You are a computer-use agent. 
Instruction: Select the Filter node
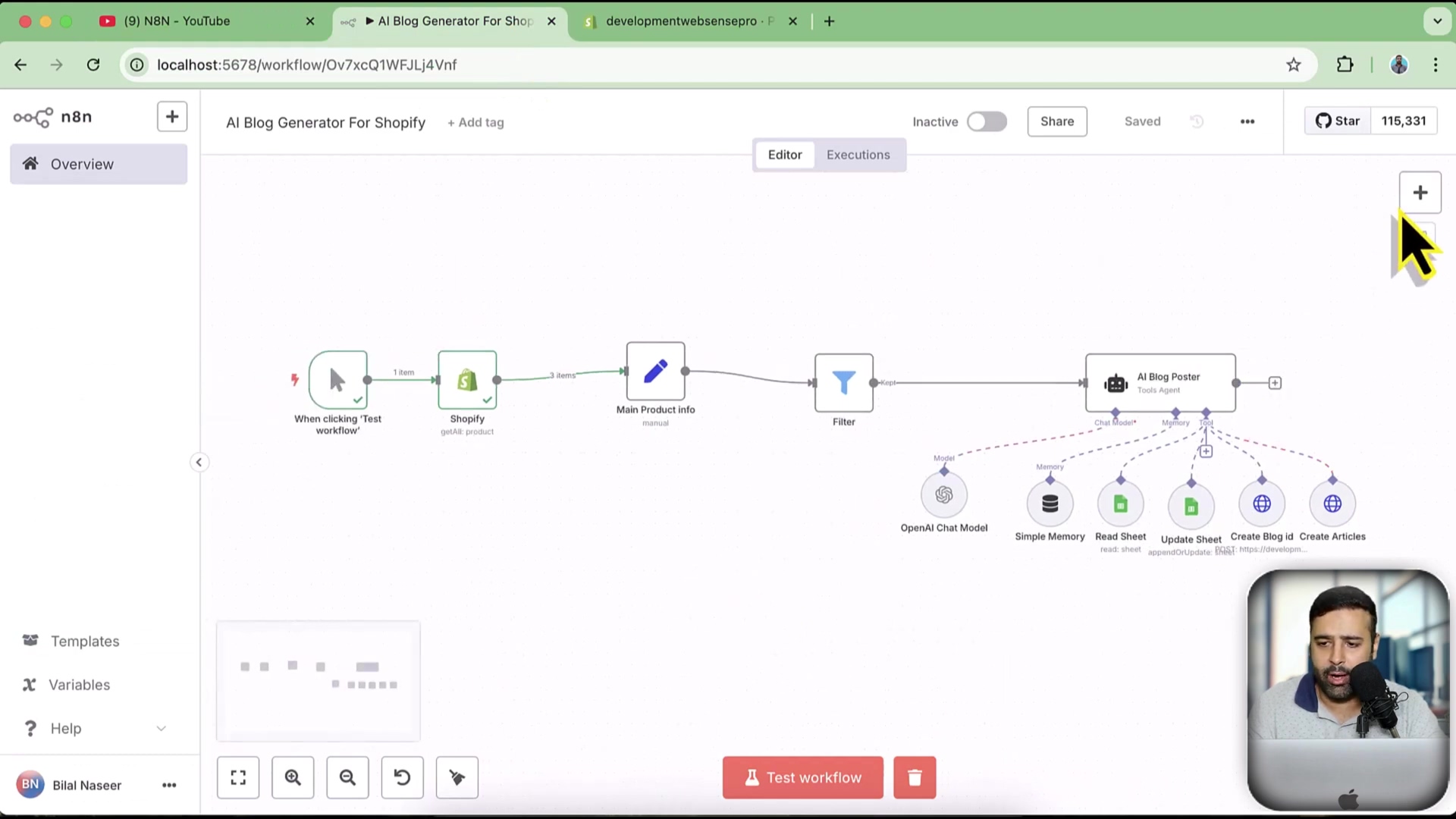pos(843,383)
